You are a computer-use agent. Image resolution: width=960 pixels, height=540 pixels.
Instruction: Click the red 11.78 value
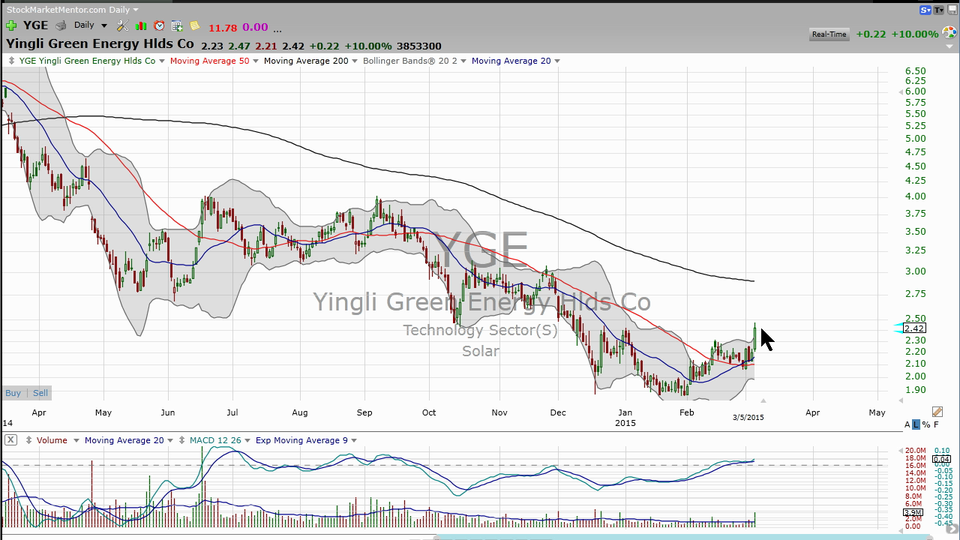tap(222, 28)
